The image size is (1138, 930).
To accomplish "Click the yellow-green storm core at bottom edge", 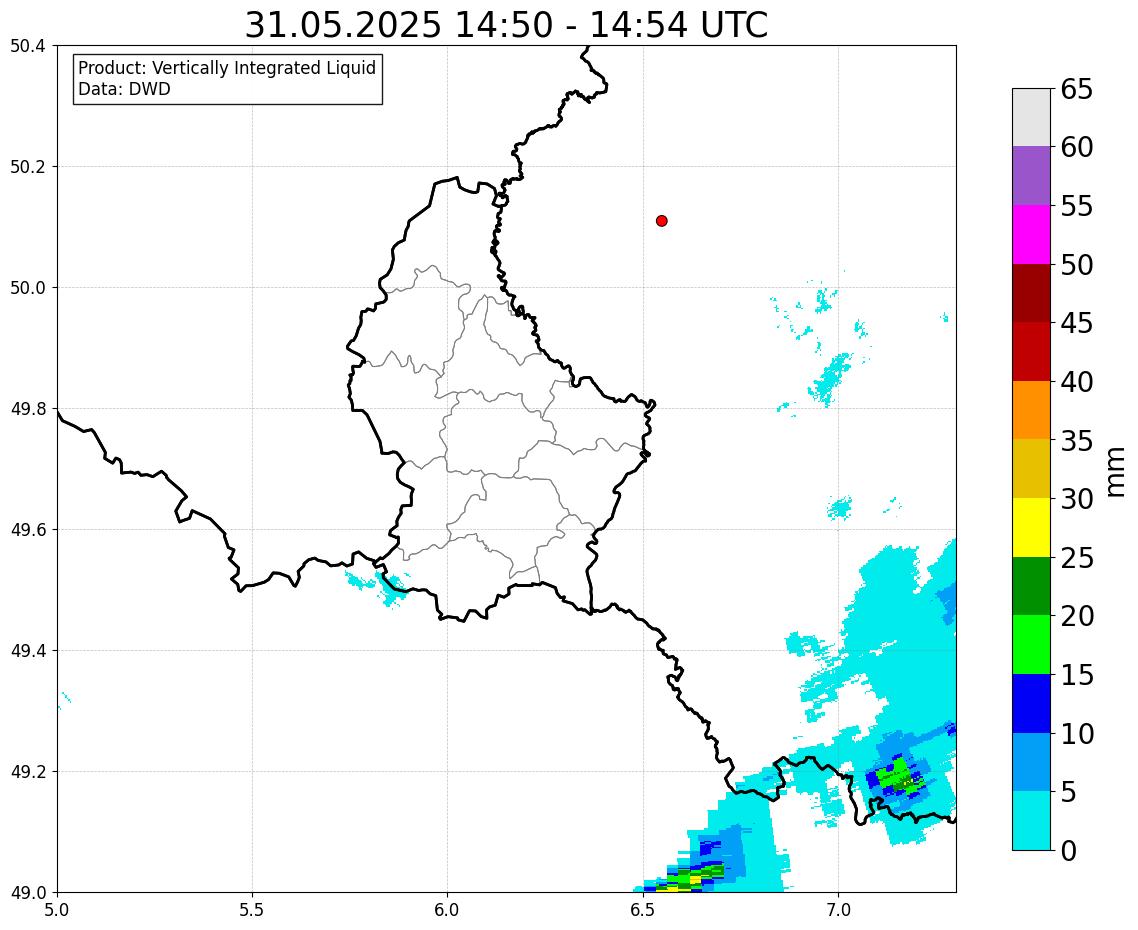I will (x=686, y=879).
